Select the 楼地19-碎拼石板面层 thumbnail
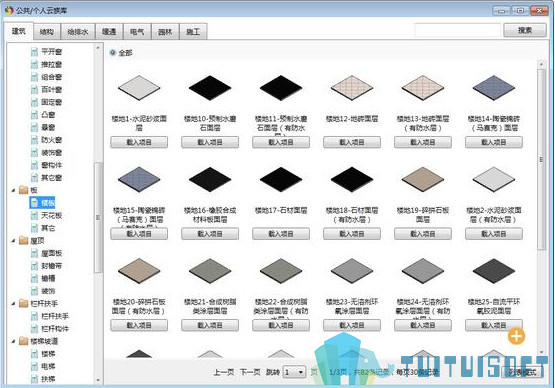555x388 pixels. pos(423,179)
